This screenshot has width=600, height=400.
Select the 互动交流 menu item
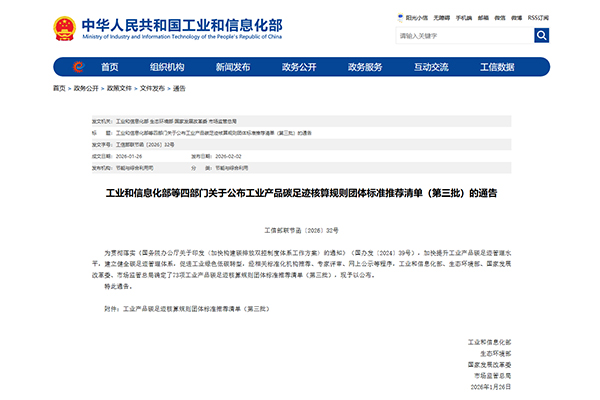click(x=431, y=67)
